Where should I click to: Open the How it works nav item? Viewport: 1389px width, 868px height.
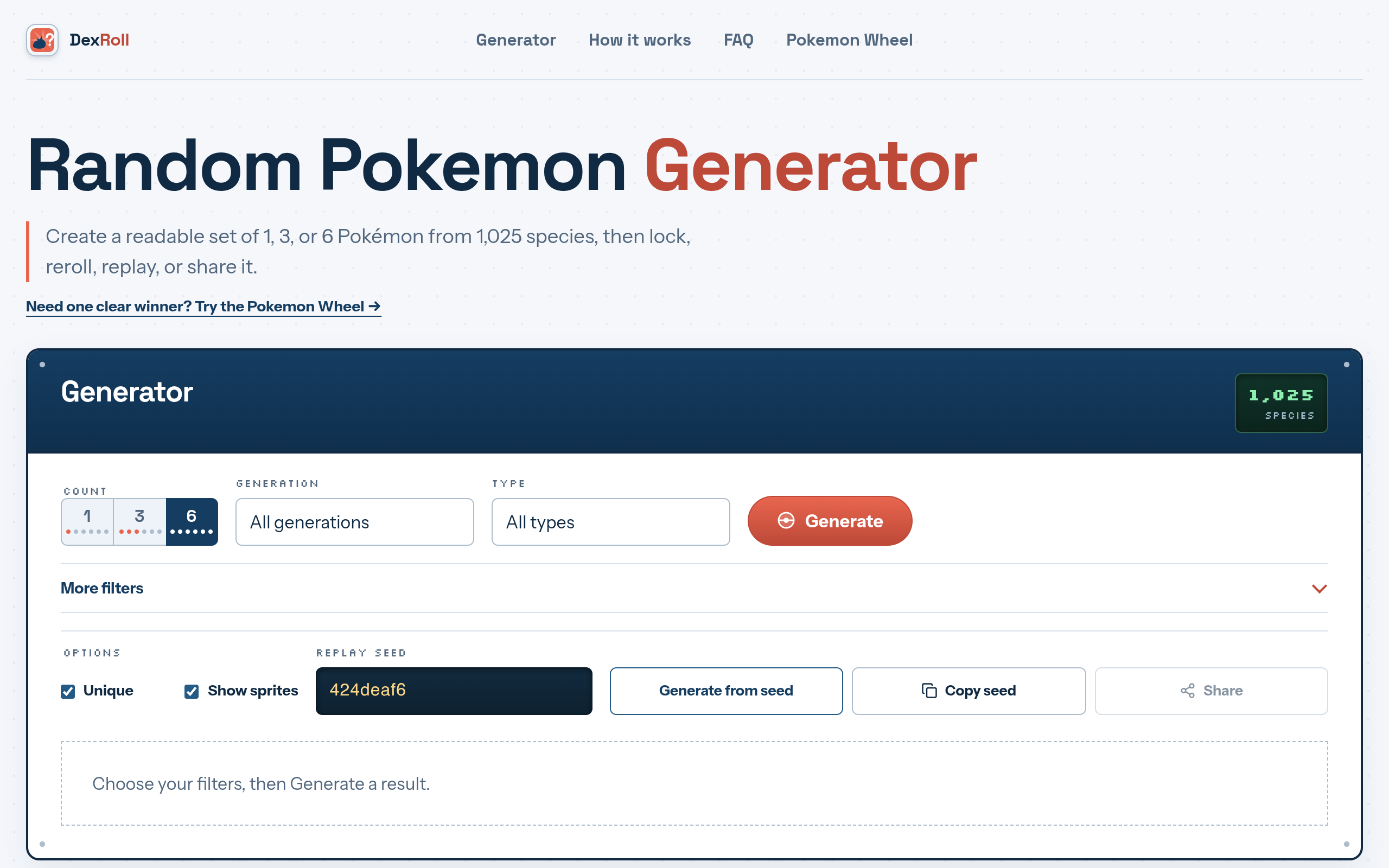[639, 40]
